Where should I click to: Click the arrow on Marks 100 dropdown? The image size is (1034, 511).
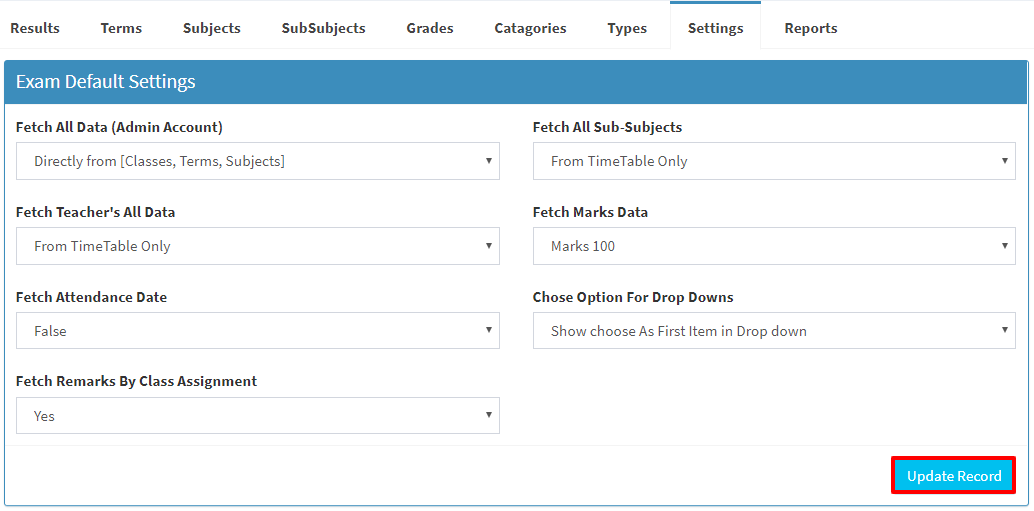pos(1004,245)
